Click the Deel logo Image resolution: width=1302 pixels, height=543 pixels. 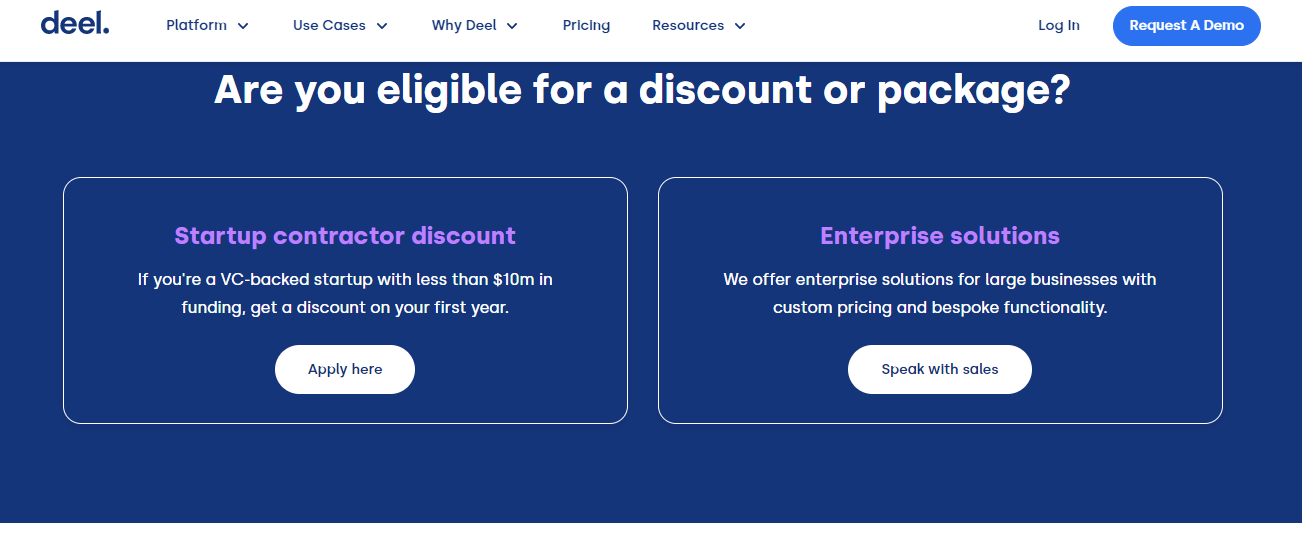pyautogui.click(x=75, y=23)
